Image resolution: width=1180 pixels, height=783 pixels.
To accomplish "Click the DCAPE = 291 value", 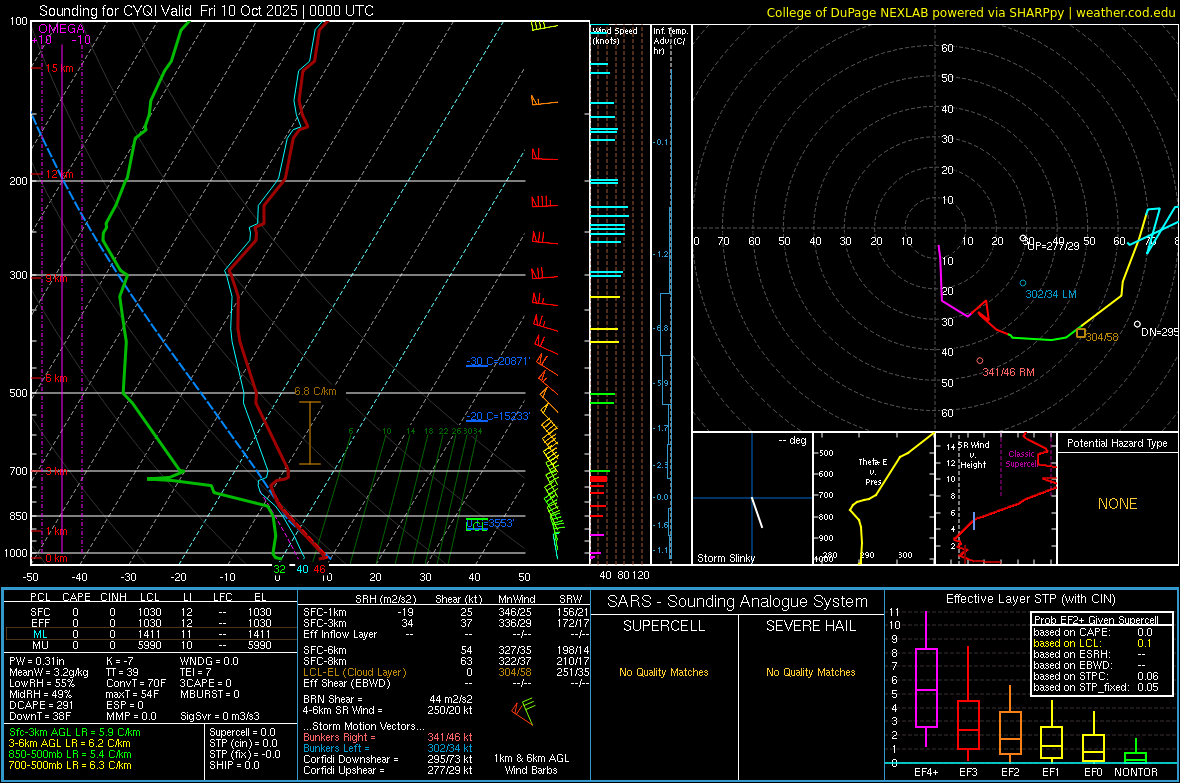I will [41, 705].
